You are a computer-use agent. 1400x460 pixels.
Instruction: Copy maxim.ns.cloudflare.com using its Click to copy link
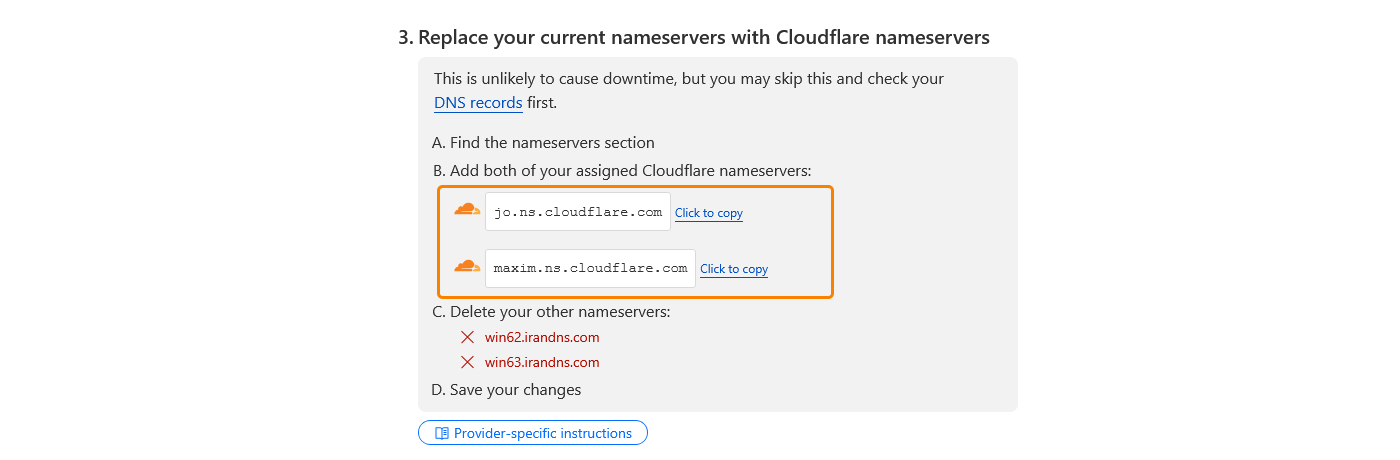click(x=733, y=269)
